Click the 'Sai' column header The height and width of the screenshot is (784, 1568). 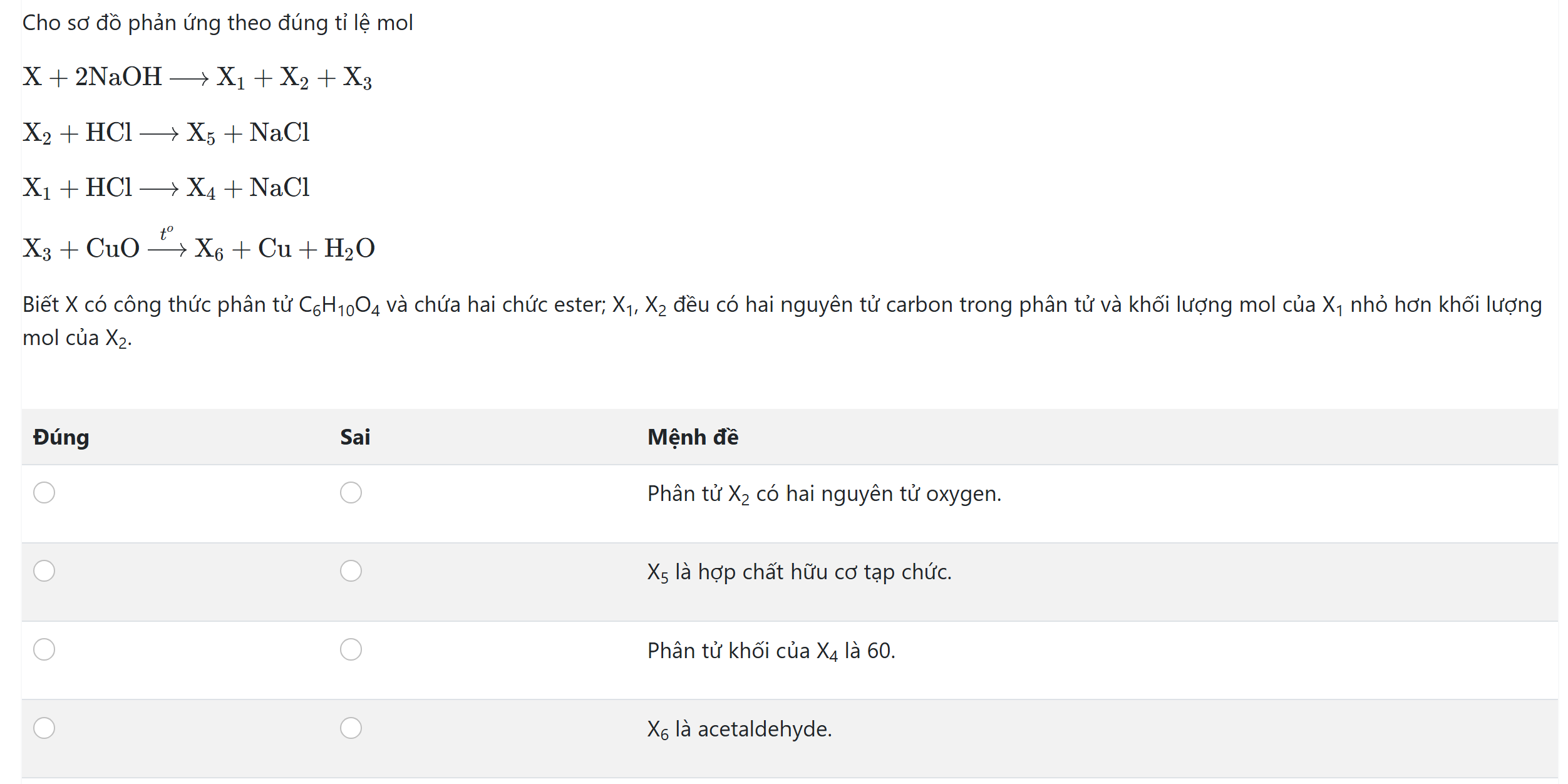tap(355, 437)
